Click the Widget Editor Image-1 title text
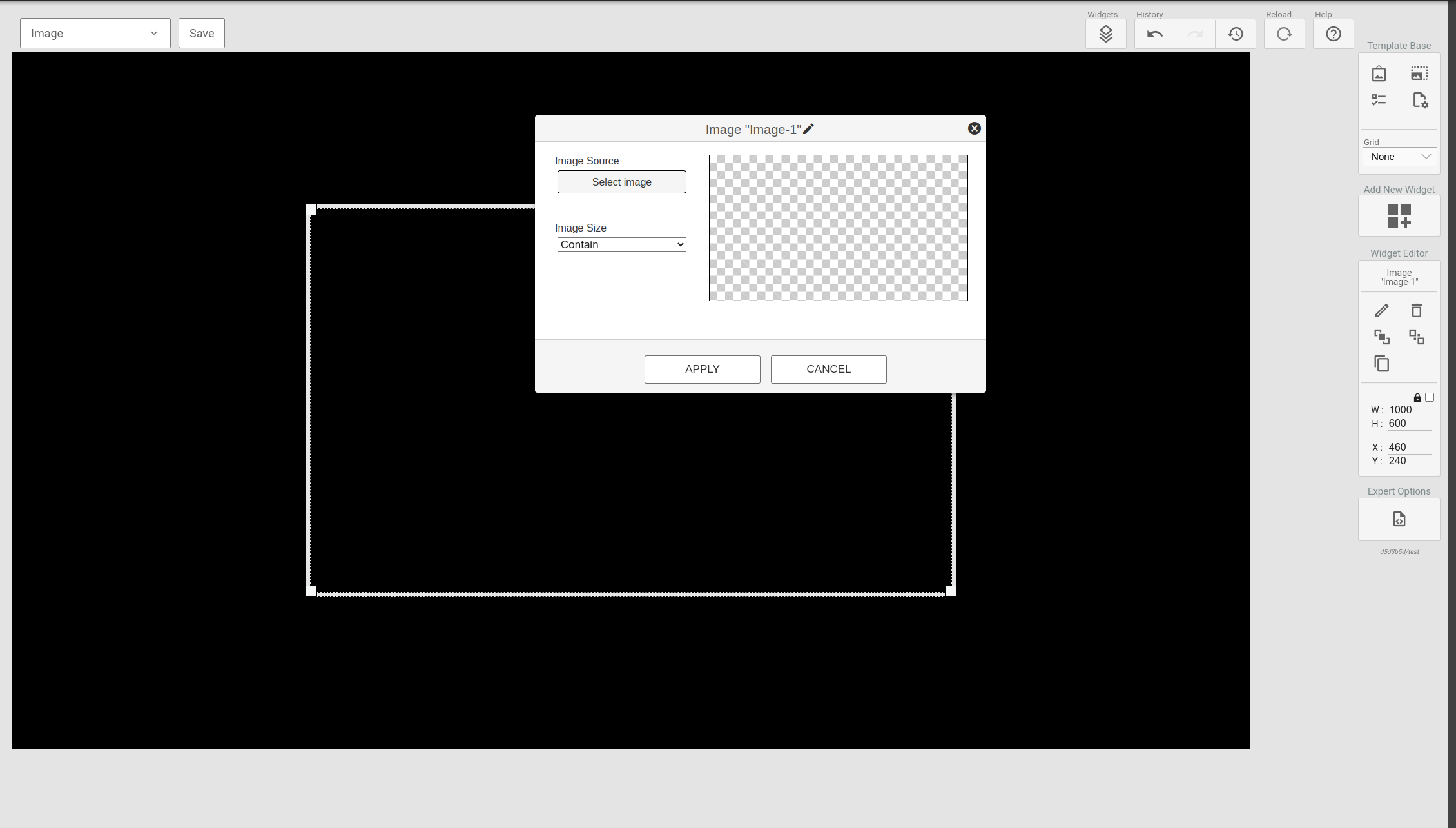The width and height of the screenshot is (1456, 828). pos(1399,277)
